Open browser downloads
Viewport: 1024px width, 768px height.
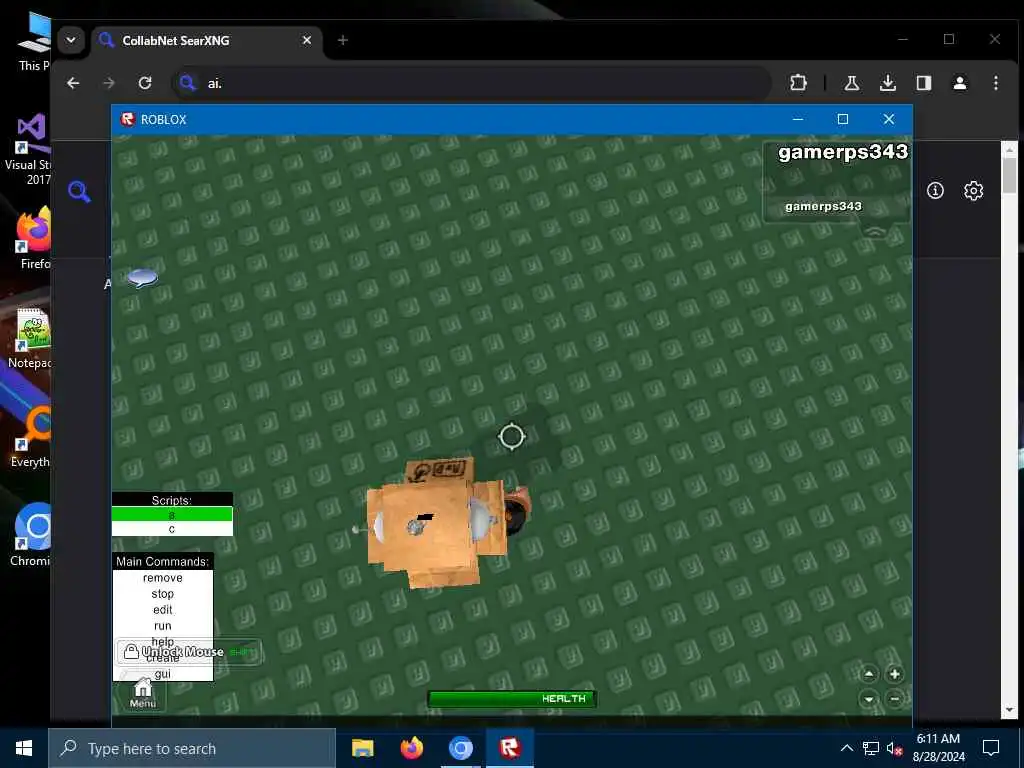[888, 83]
